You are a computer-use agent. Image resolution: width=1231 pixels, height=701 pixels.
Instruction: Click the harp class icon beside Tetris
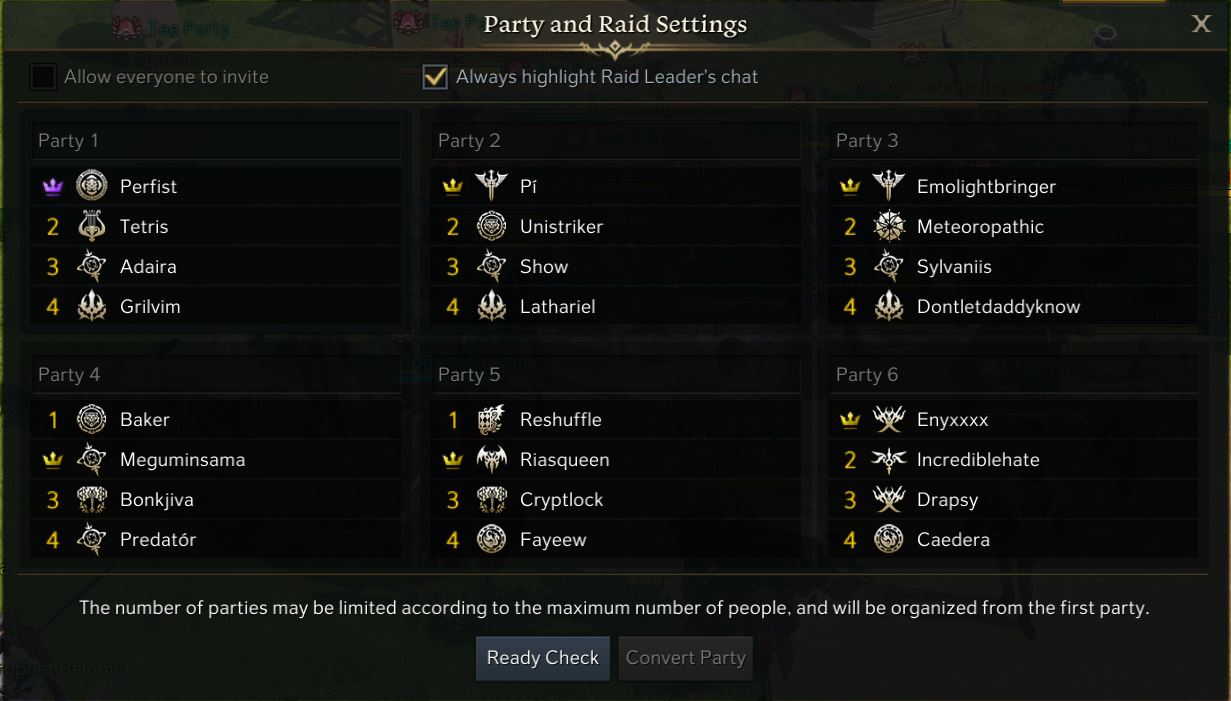tap(92, 227)
